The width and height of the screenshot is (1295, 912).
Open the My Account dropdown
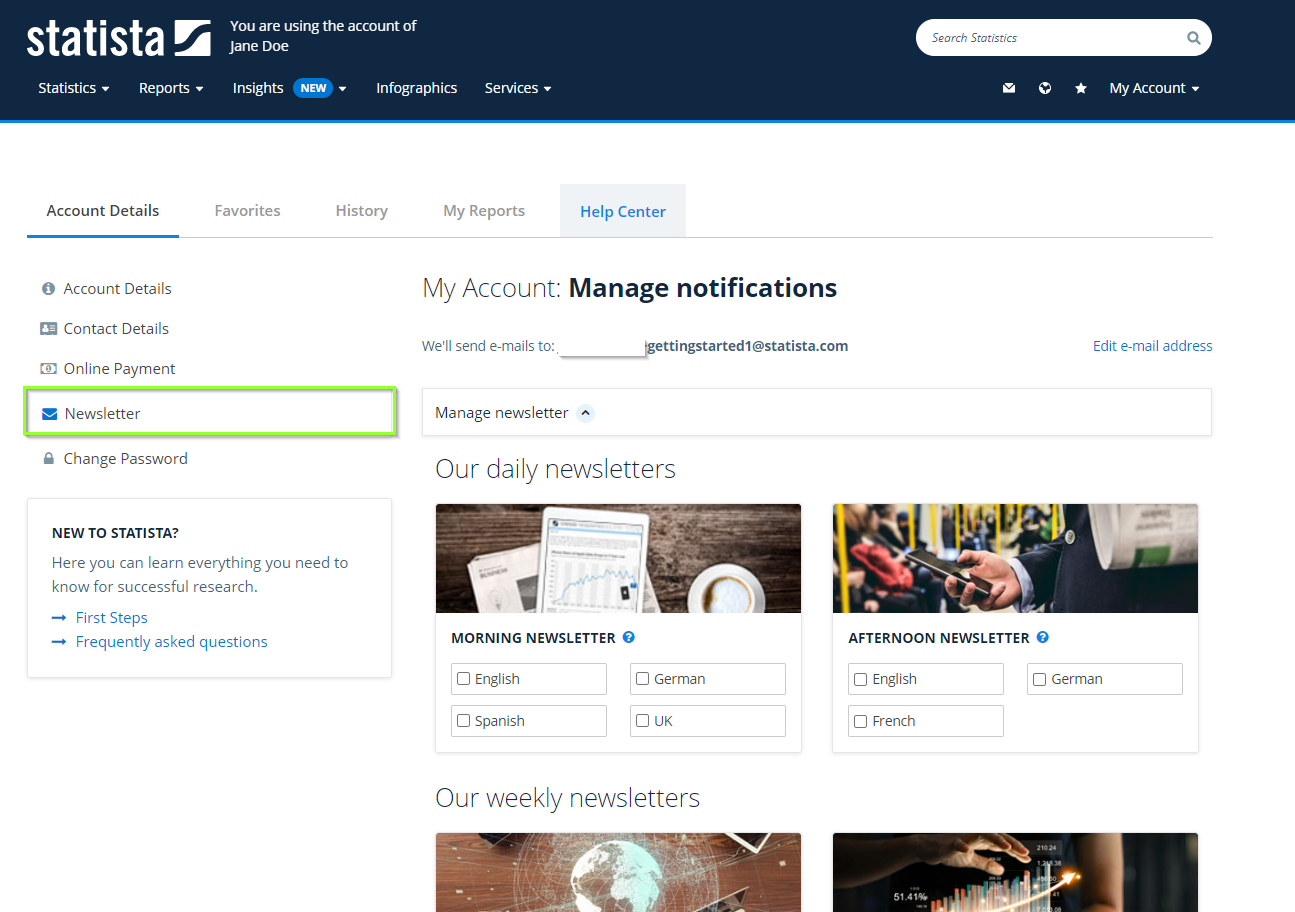(x=1154, y=88)
